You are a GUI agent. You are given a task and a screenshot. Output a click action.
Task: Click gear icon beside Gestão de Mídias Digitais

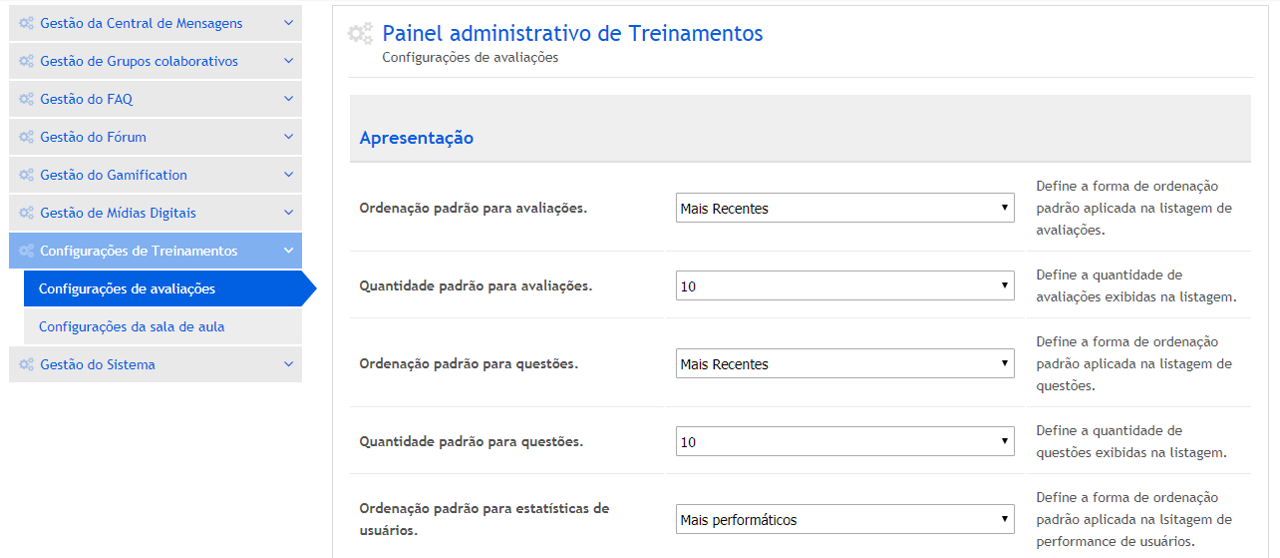click(26, 213)
